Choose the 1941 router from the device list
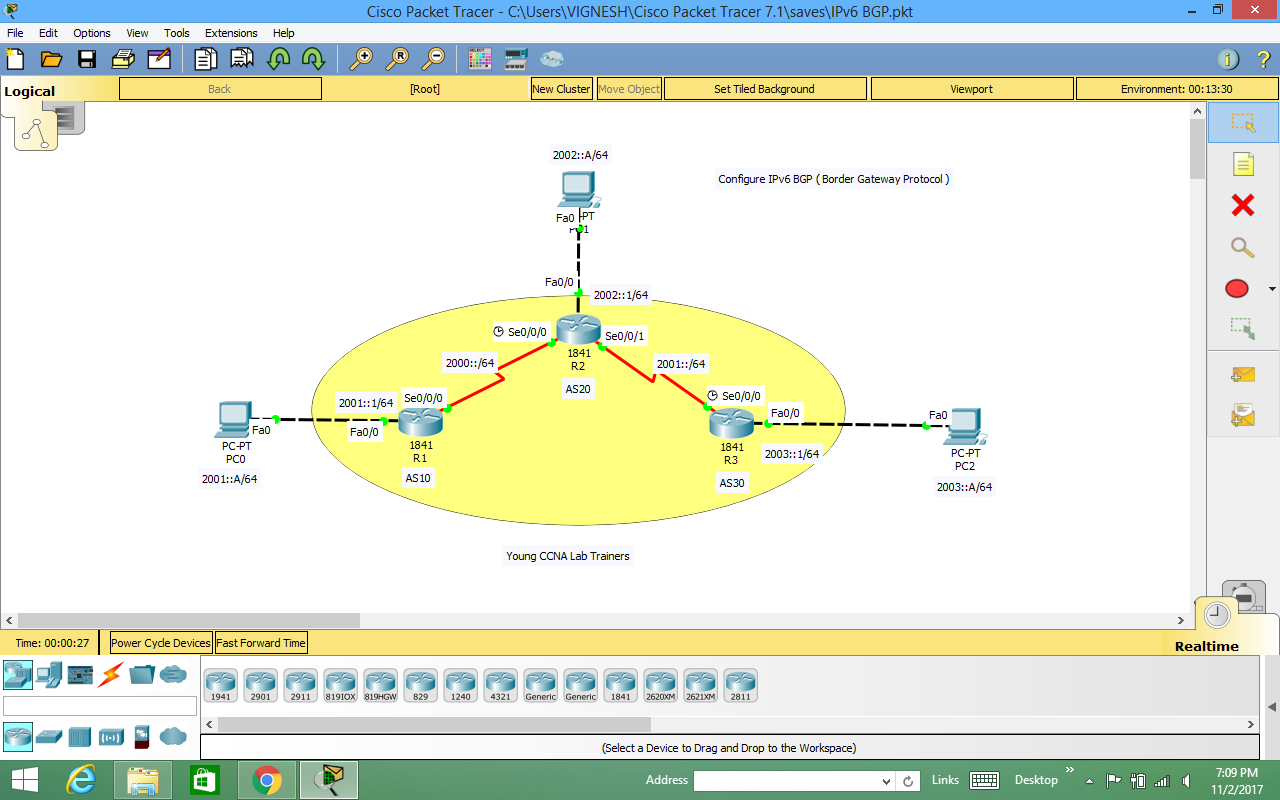Viewport: 1280px width, 800px height. [x=220, y=684]
